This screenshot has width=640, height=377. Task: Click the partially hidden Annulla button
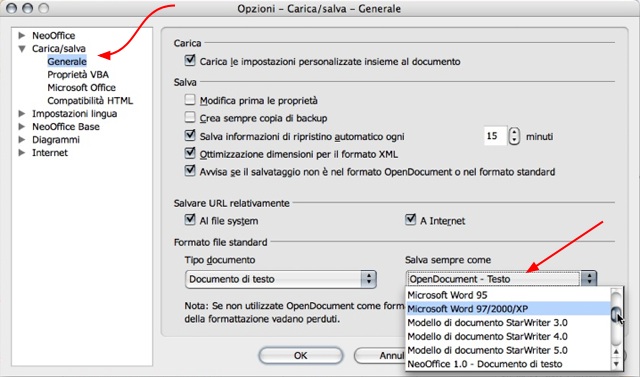[x=380, y=355]
